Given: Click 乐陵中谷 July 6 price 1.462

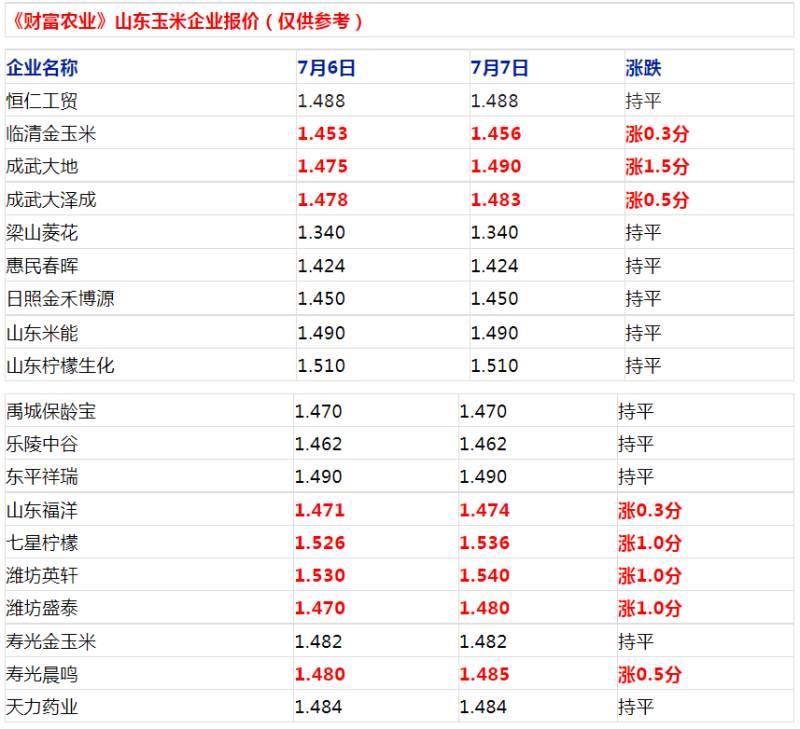Looking at the screenshot, I should coord(318,444).
